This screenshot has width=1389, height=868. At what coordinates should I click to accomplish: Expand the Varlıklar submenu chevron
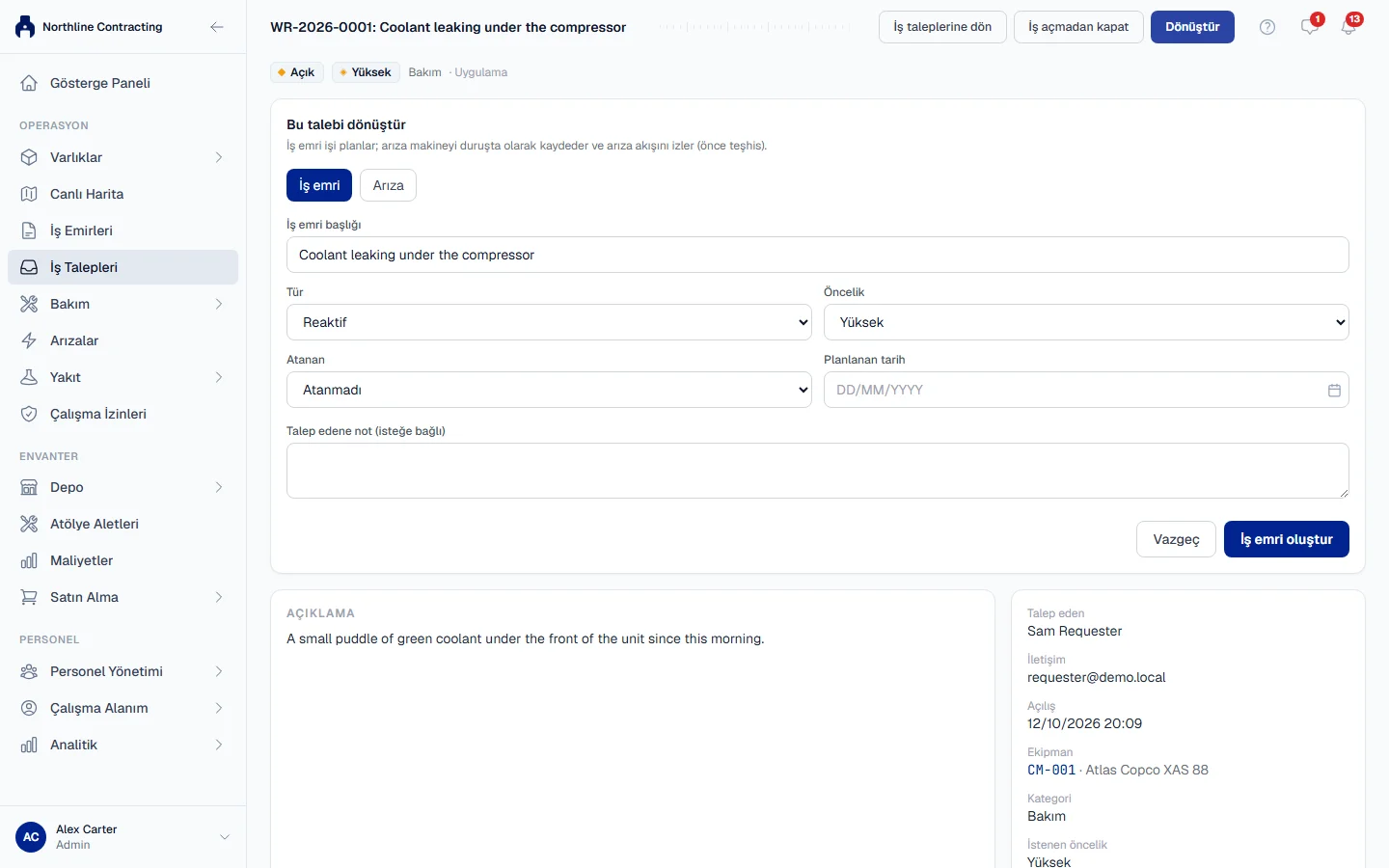pyautogui.click(x=219, y=157)
